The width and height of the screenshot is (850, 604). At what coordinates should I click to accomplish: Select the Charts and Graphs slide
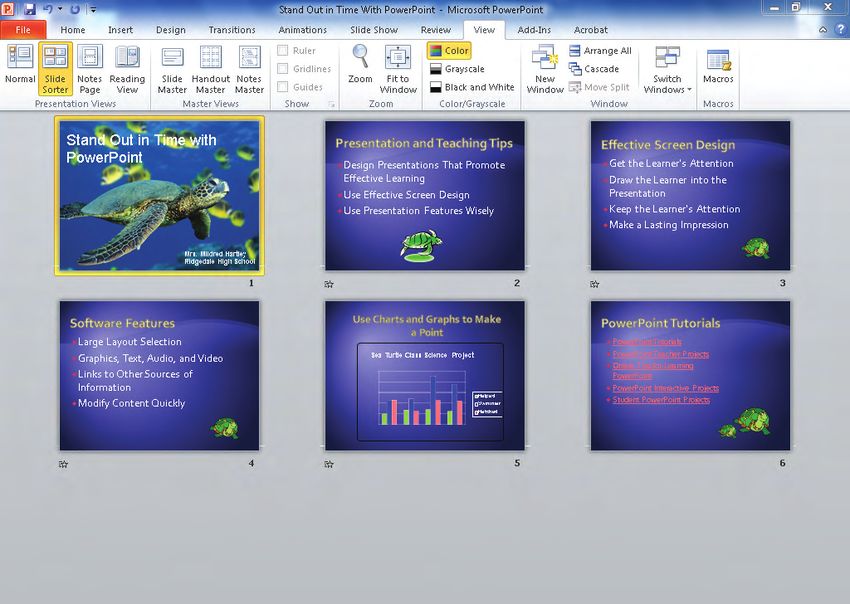pyautogui.click(x=425, y=376)
